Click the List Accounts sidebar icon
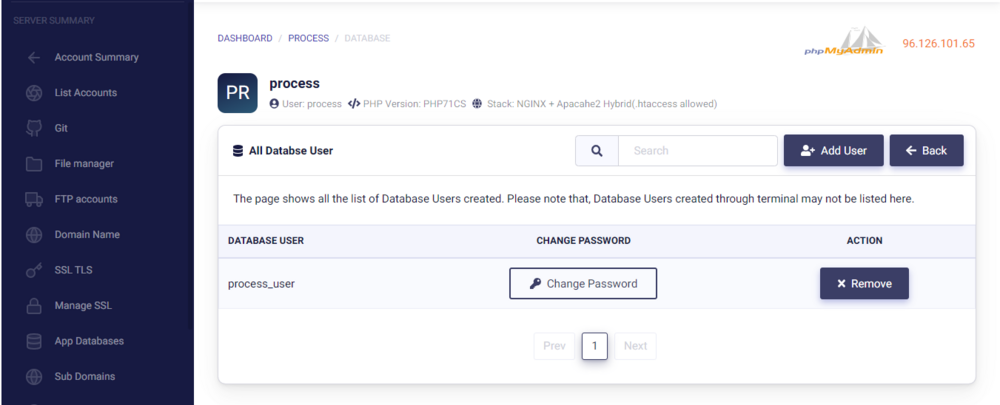Screen dimensions: 1000x405 [x=34, y=93]
